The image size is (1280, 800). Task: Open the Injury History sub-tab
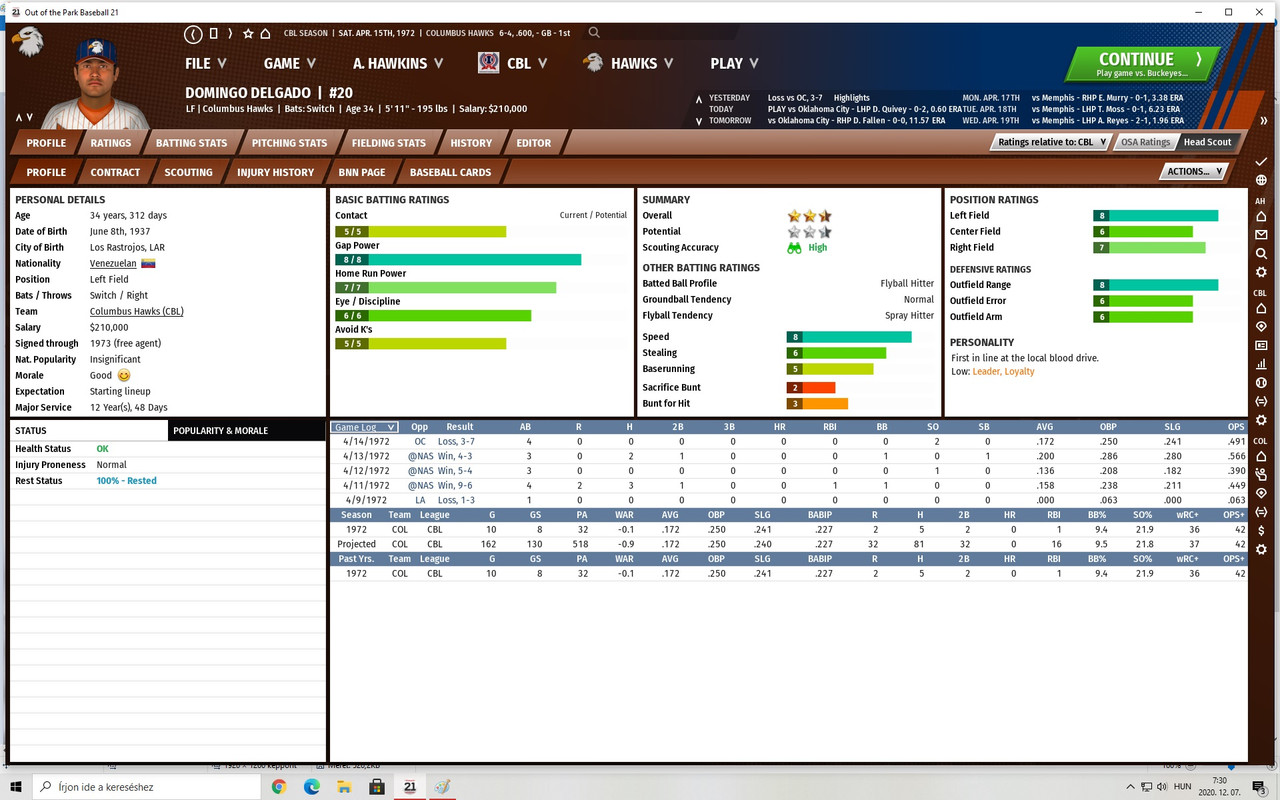[x=275, y=172]
